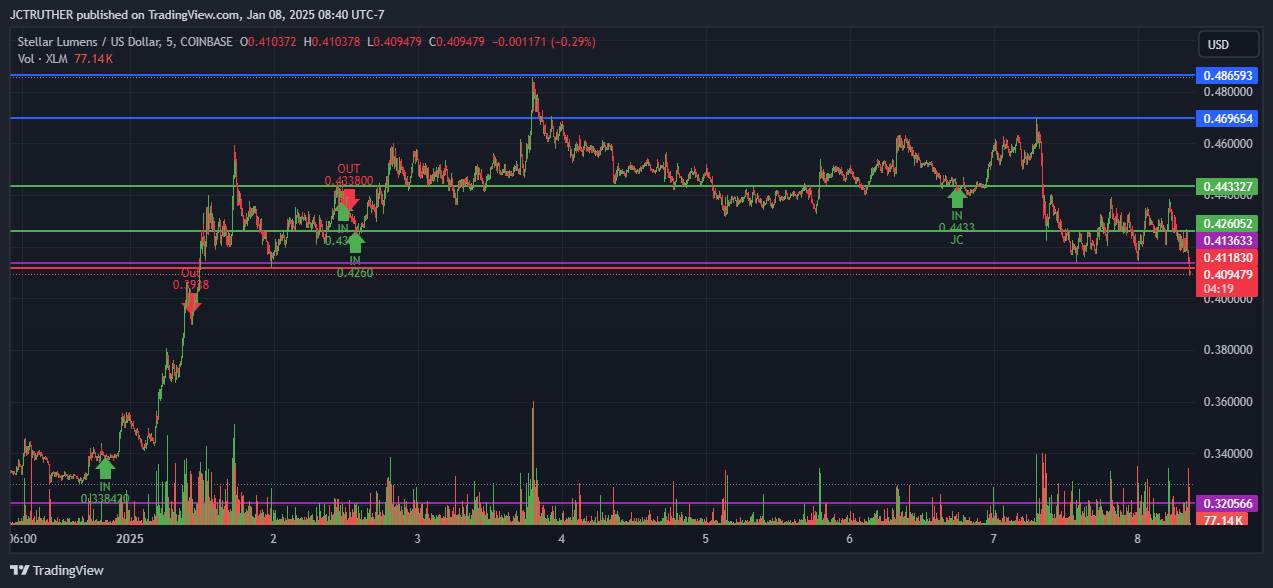
Task: Click the 0.486593 blue price label
Action: coord(1225,76)
